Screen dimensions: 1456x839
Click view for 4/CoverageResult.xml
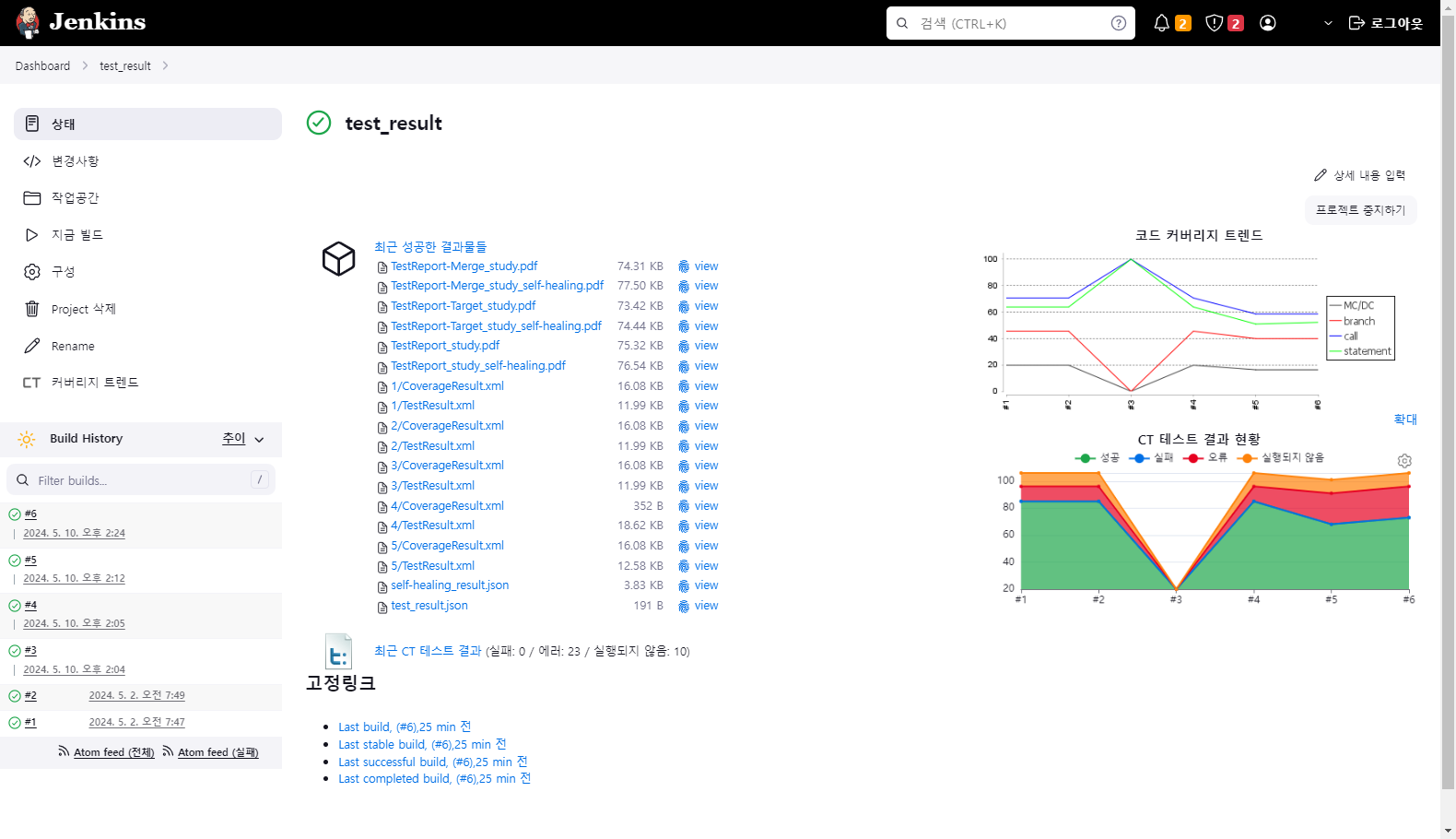(707, 506)
